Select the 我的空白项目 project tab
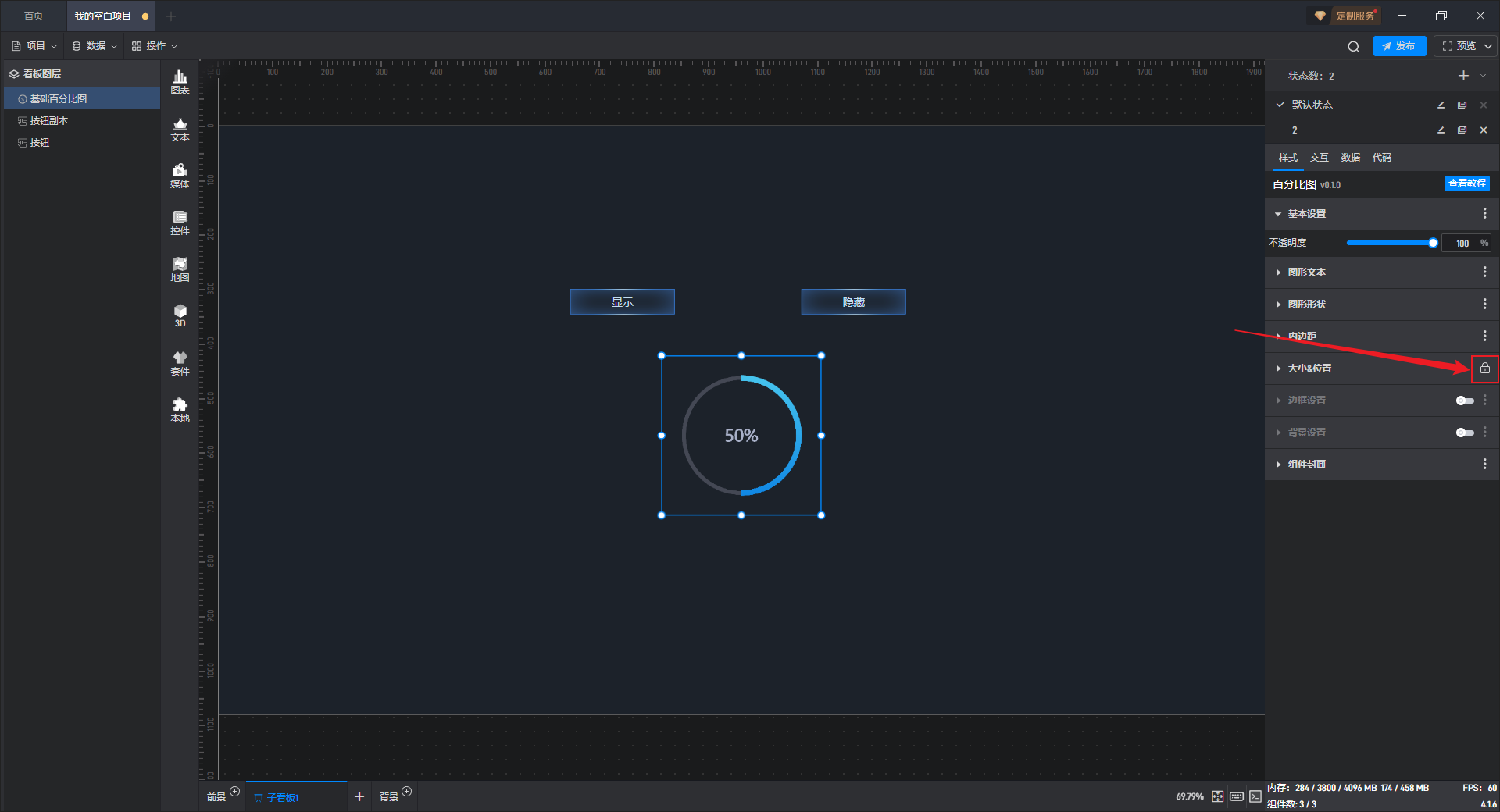The width and height of the screenshot is (1500, 812). 109,16
